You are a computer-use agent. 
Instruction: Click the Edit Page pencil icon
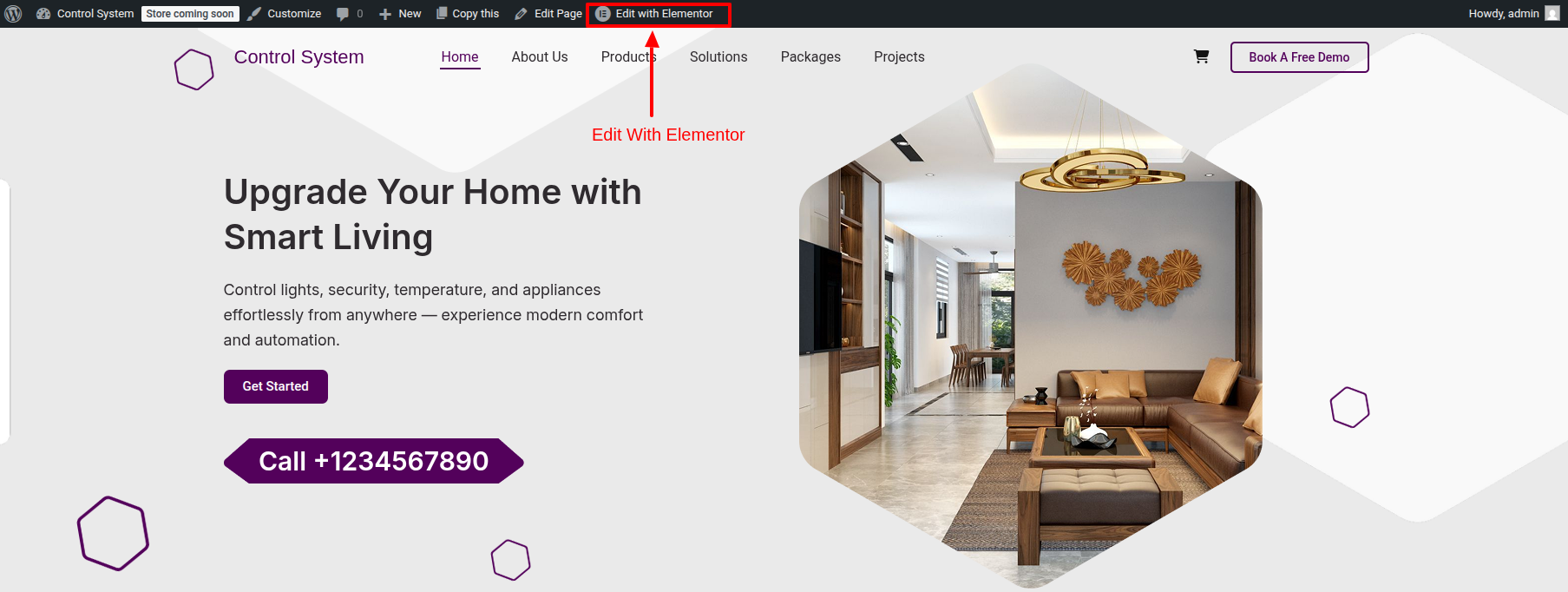coord(521,14)
